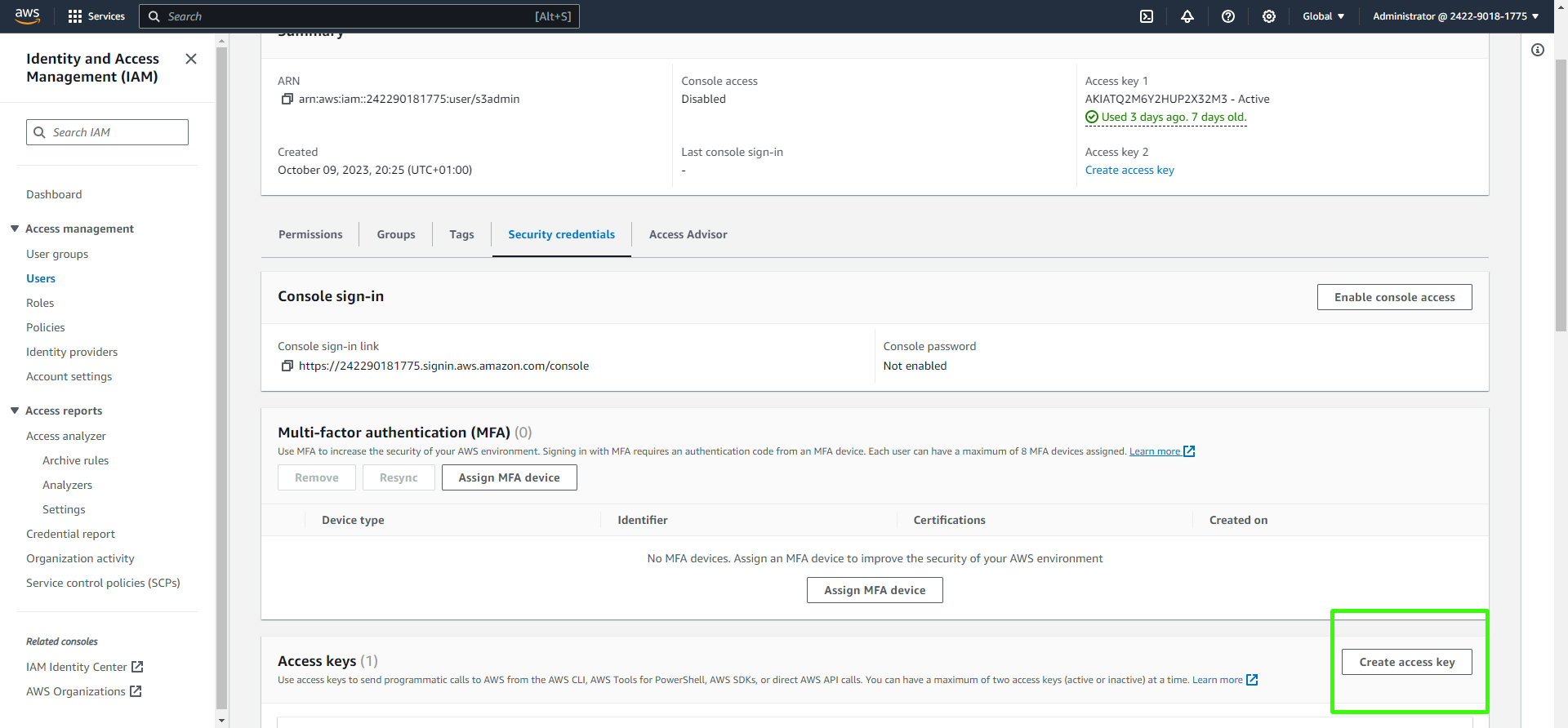
Task: Open the settings gear icon
Action: tap(1269, 16)
